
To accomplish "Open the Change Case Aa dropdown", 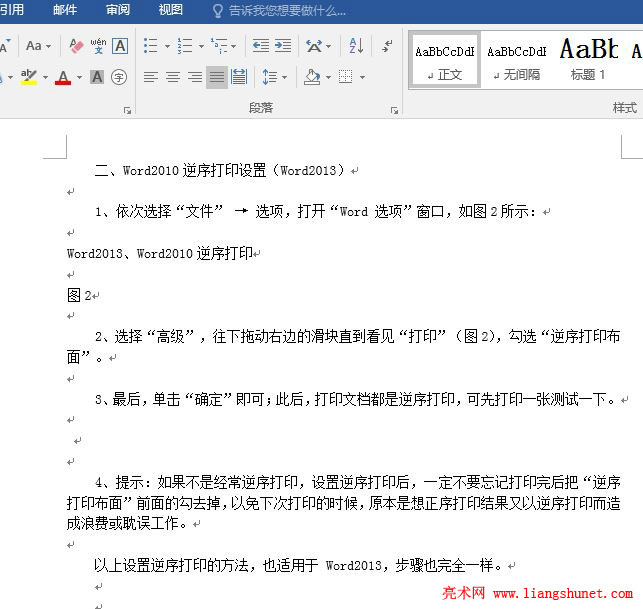I will point(38,46).
